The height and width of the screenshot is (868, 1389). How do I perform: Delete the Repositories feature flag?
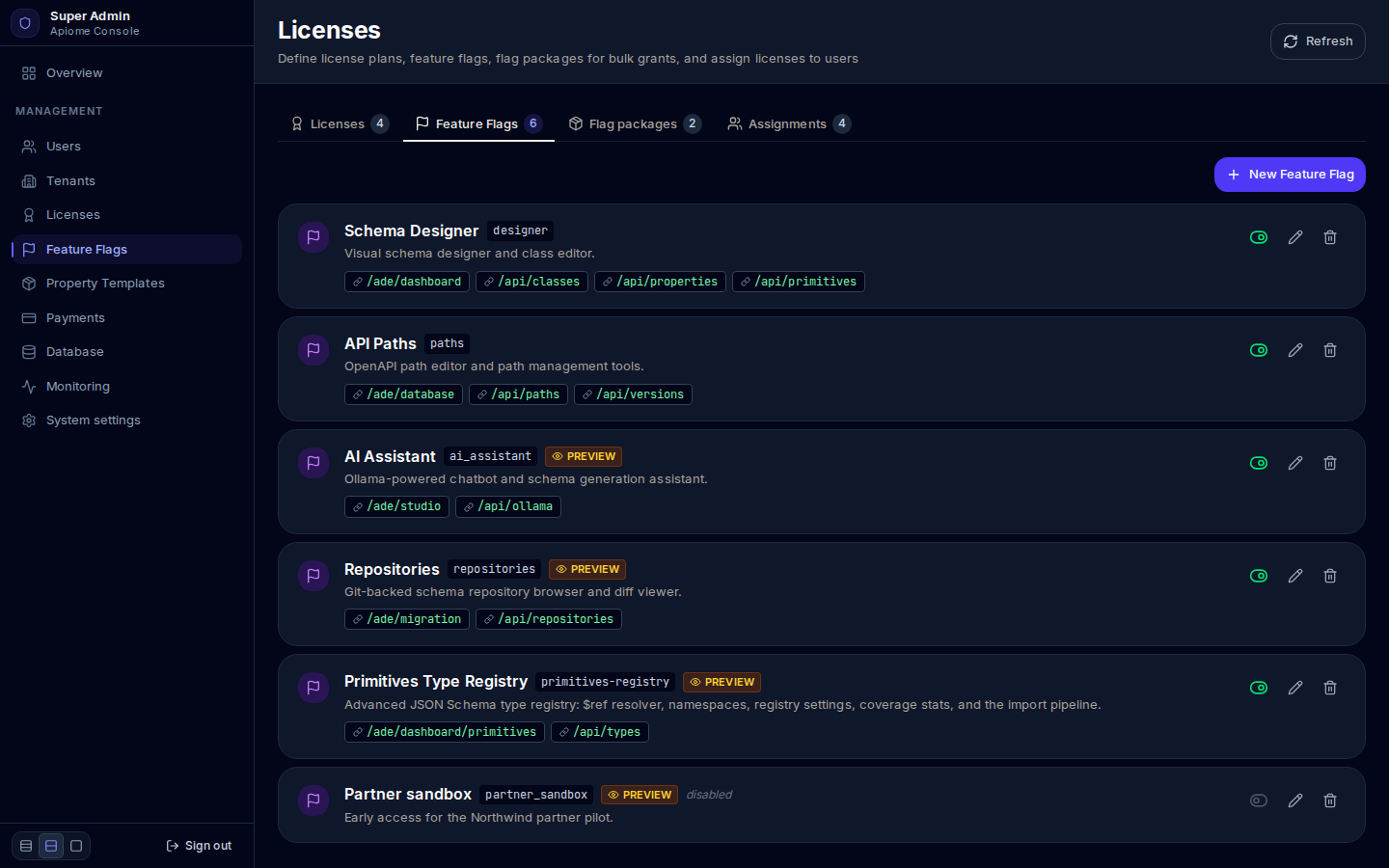coord(1330,576)
